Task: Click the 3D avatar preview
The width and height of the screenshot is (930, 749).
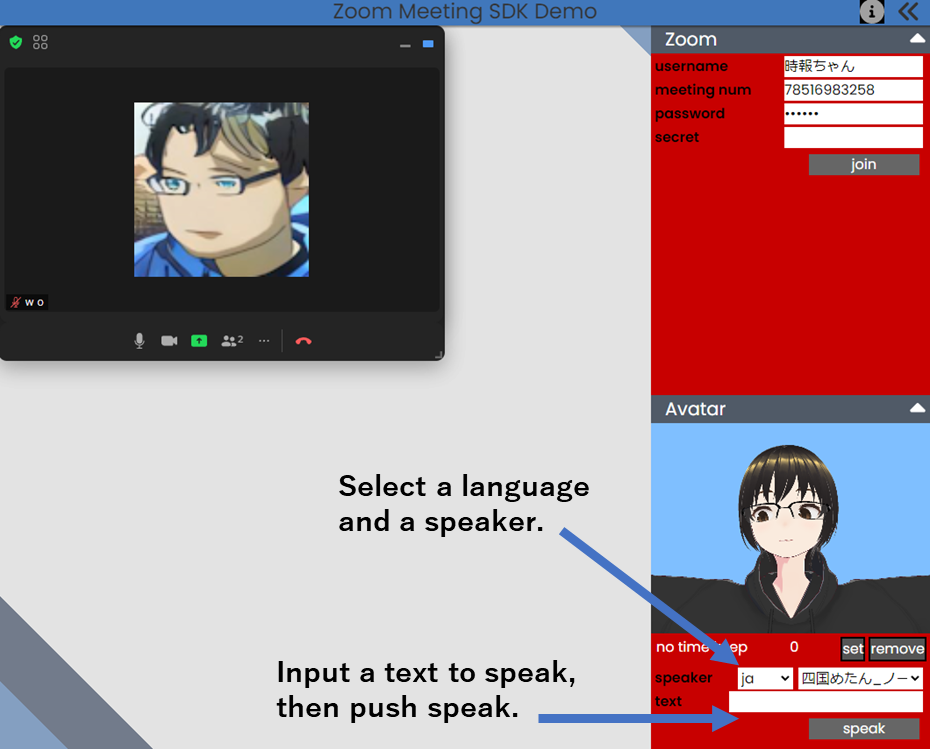Action: pos(790,528)
